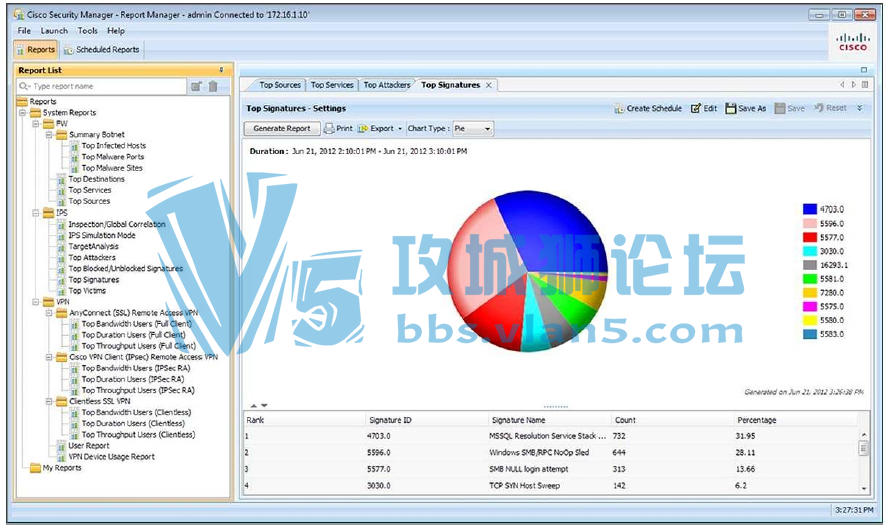Viewport: 891px width, 529px height.
Task: Switch to the Top Attackers tab
Action: 387,85
